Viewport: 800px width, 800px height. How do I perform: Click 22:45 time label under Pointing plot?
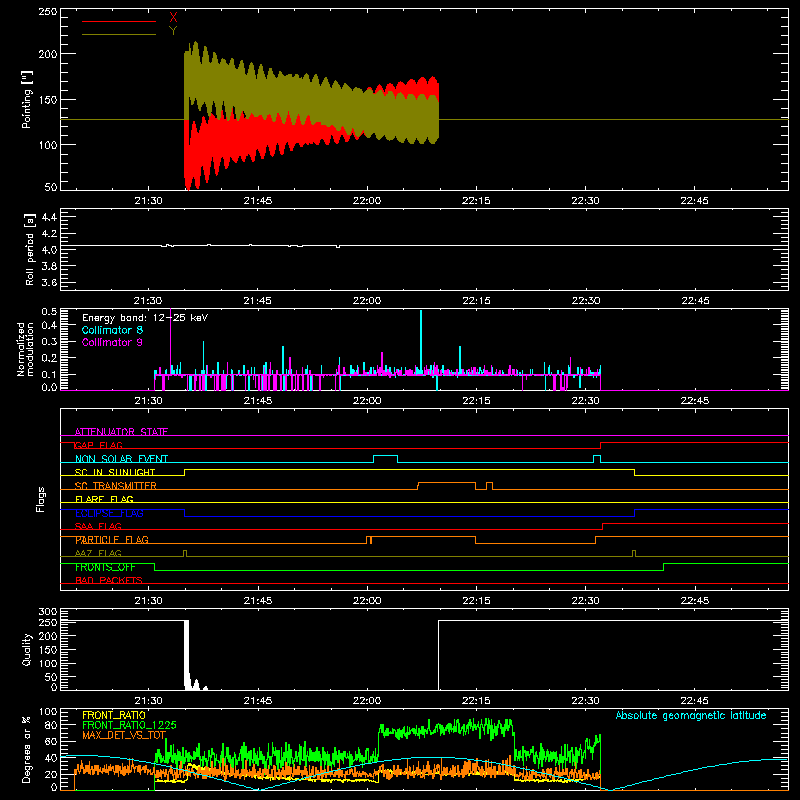(694, 201)
